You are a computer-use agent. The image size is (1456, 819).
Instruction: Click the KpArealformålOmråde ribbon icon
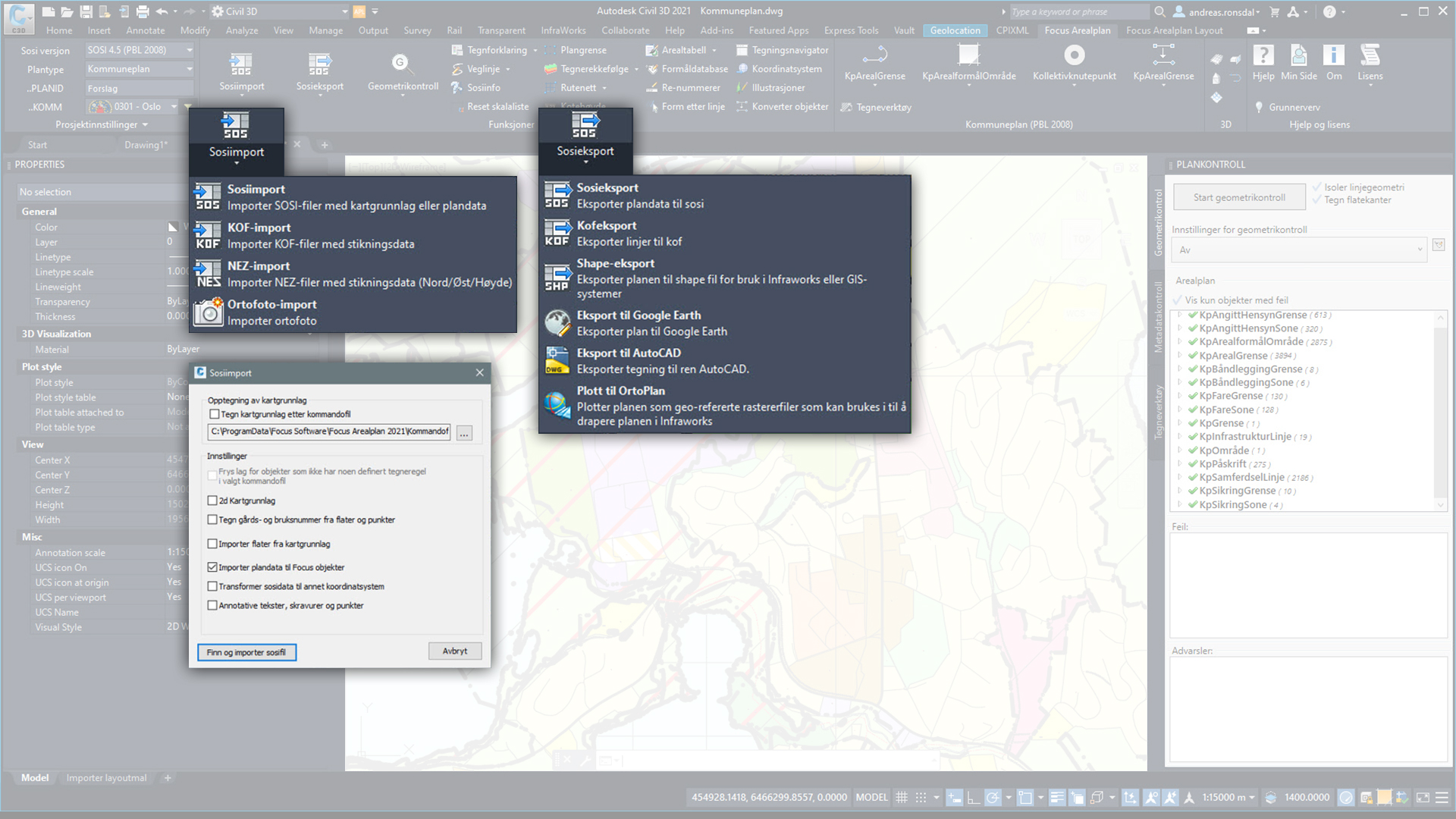(968, 55)
